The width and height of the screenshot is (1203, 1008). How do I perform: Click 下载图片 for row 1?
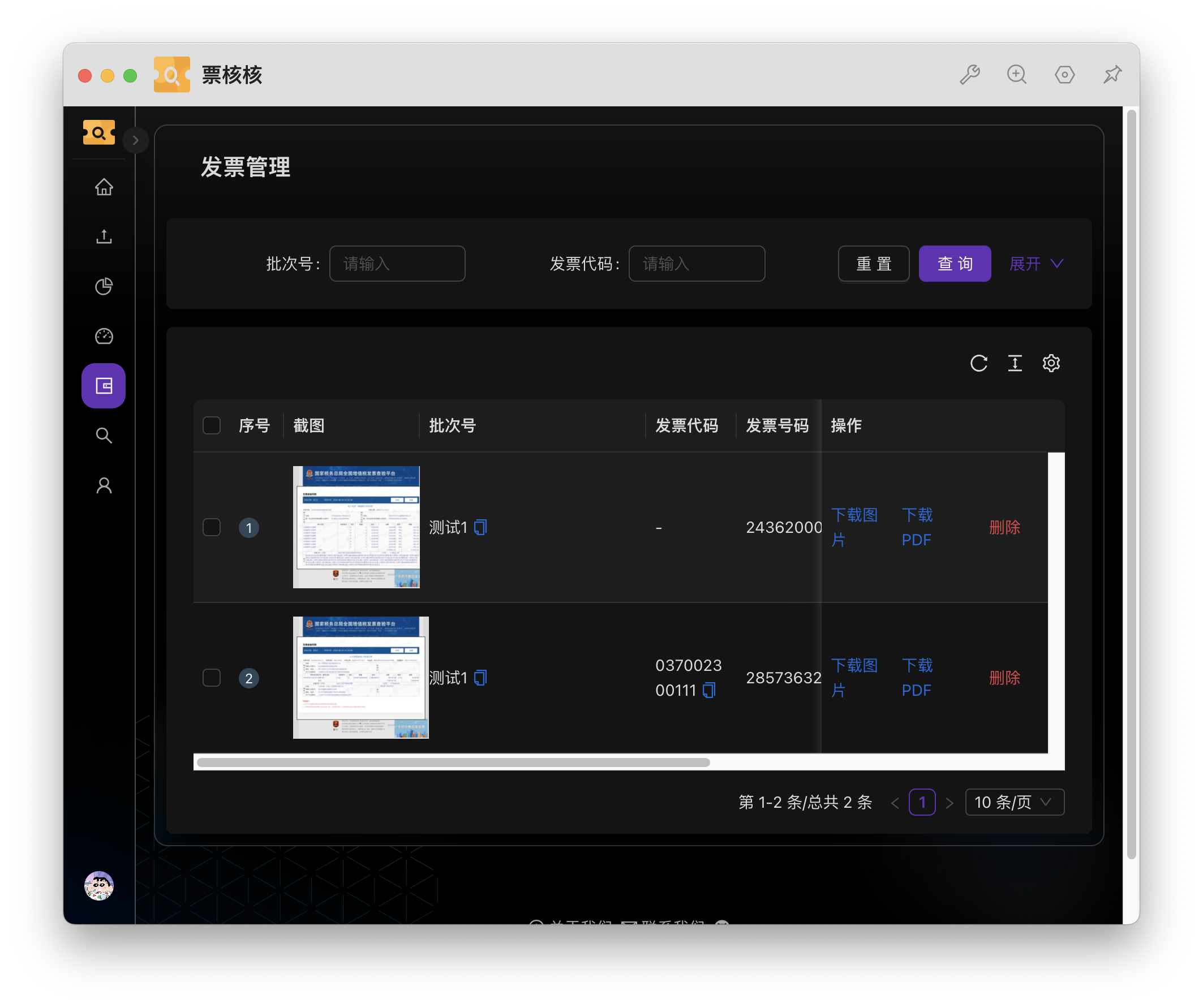pyautogui.click(x=854, y=527)
